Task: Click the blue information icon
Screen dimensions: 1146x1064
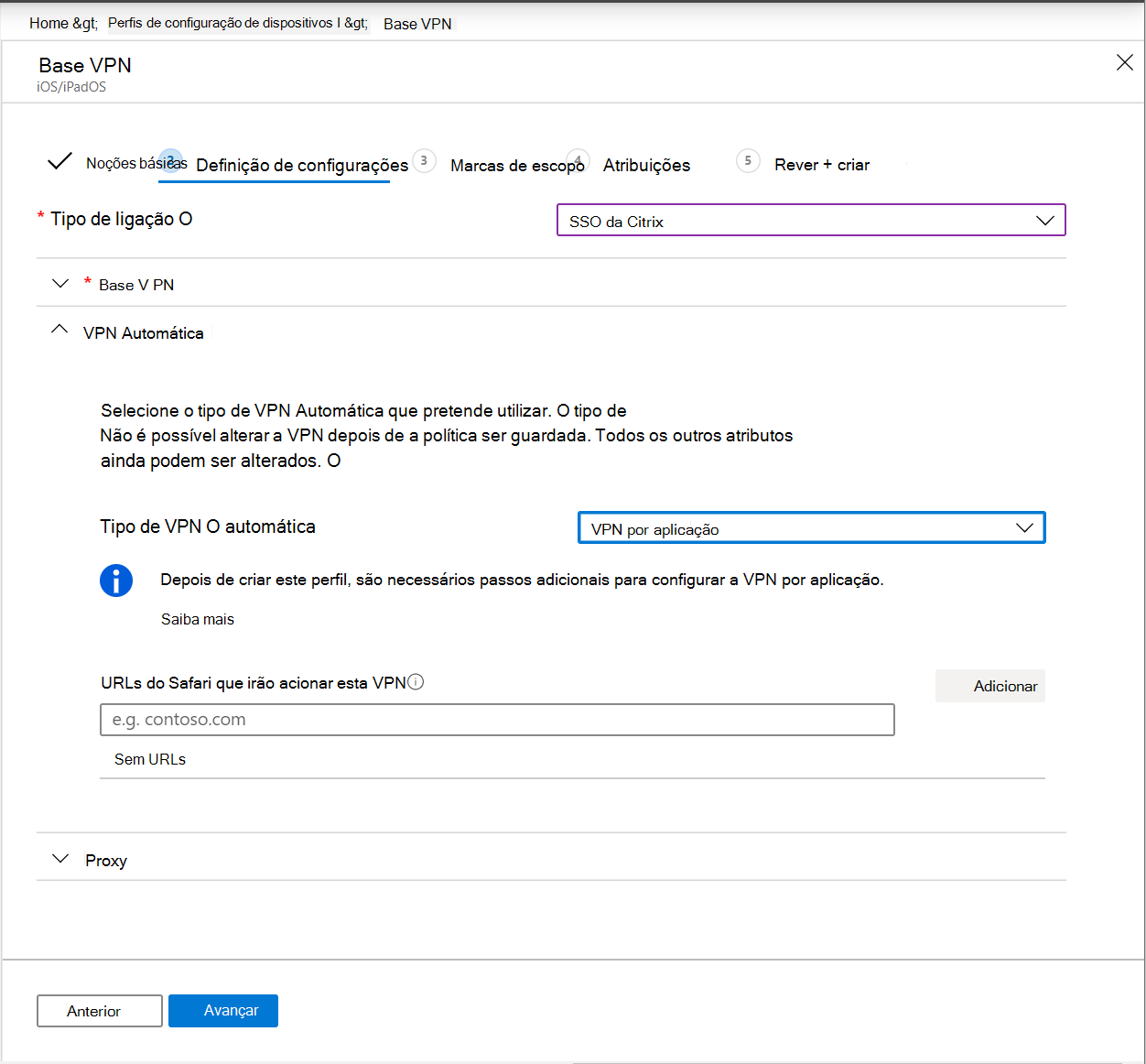Action: click(x=116, y=581)
